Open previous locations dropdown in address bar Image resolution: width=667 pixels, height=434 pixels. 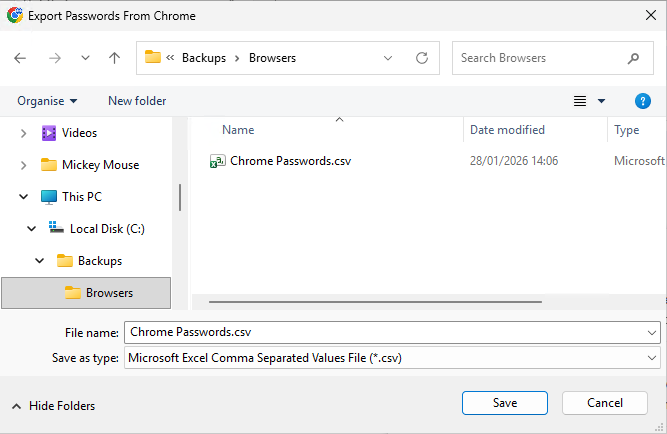pyautogui.click(x=388, y=58)
